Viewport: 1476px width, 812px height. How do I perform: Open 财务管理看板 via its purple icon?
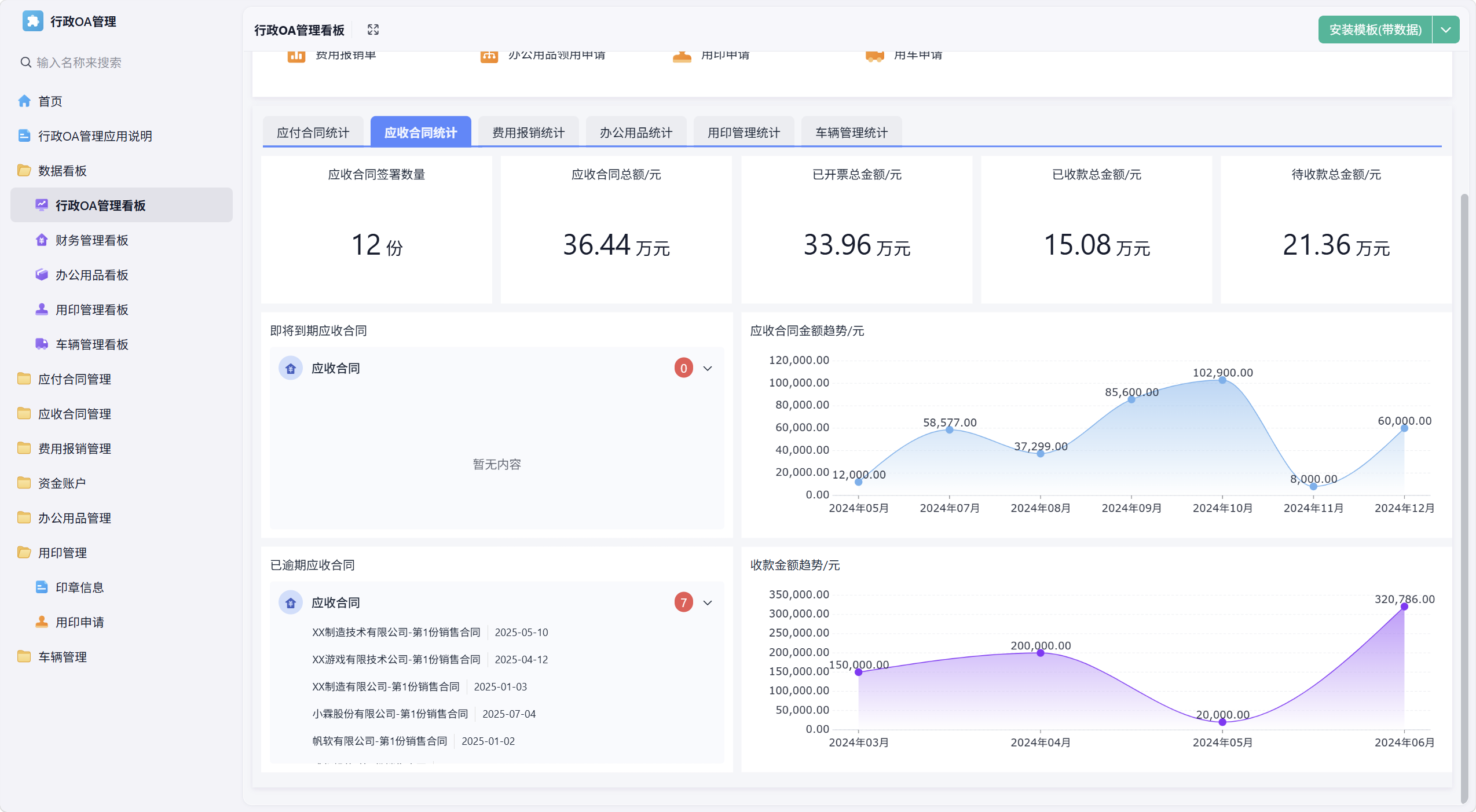coord(42,240)
